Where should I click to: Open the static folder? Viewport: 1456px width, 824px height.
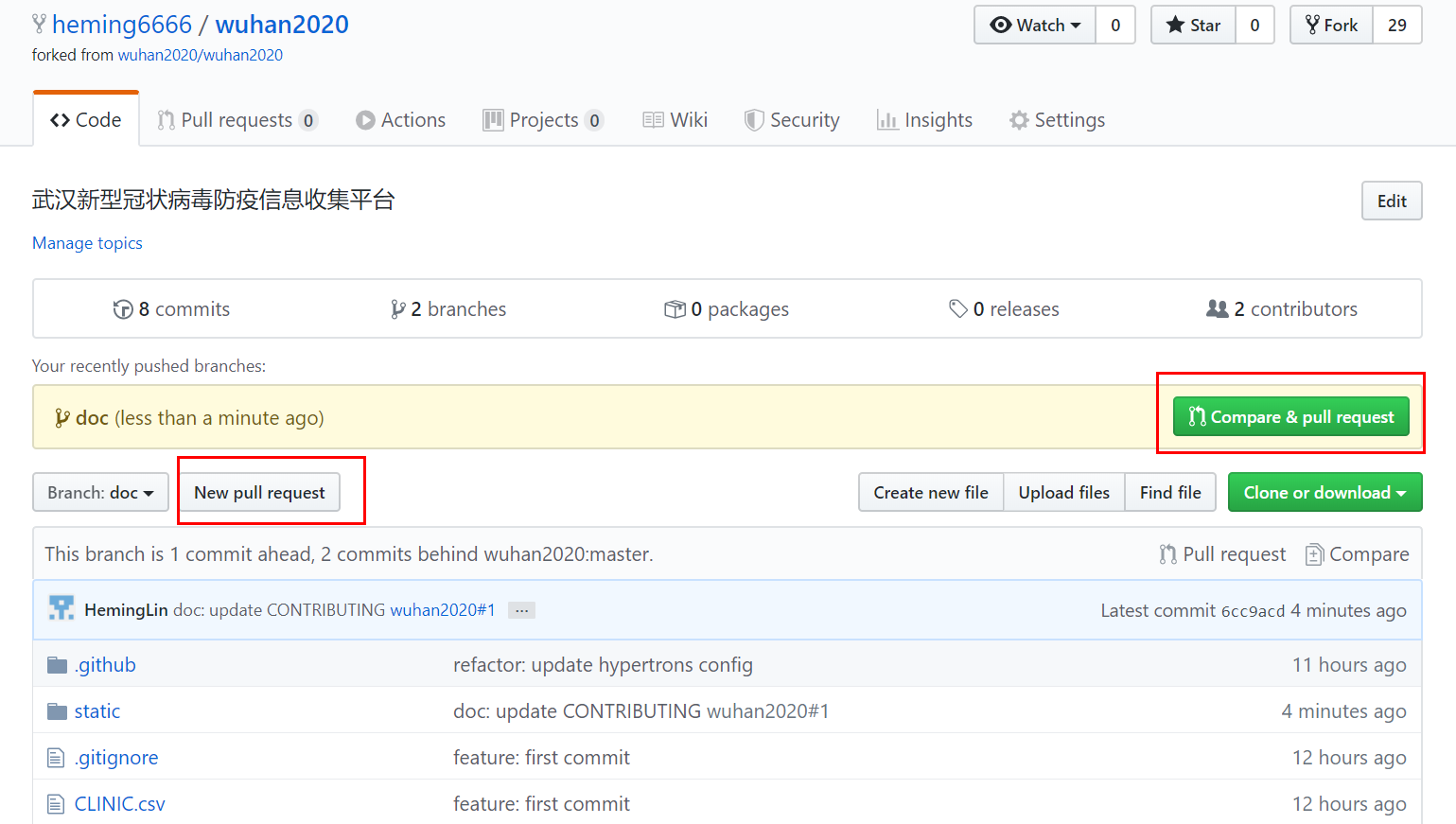[97, 711]
